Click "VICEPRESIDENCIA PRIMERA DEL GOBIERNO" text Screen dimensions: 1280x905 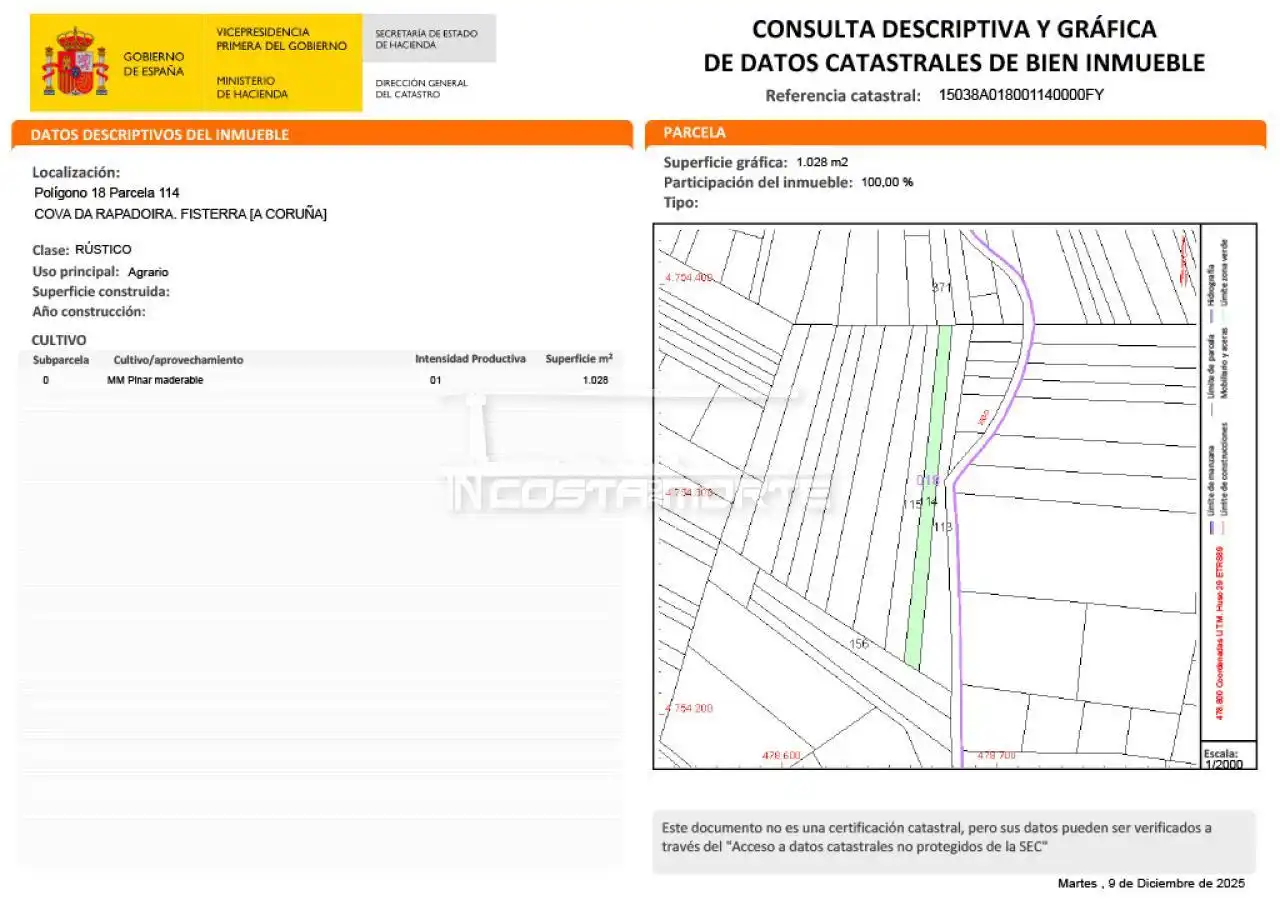point(282,39)
